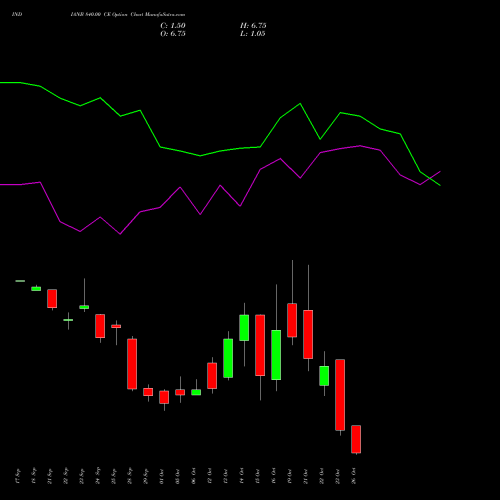Image resolution: width=500 pixels, height=500 pixels.
Task: Click the 'IND' text in the header
Action: (17, 14)
